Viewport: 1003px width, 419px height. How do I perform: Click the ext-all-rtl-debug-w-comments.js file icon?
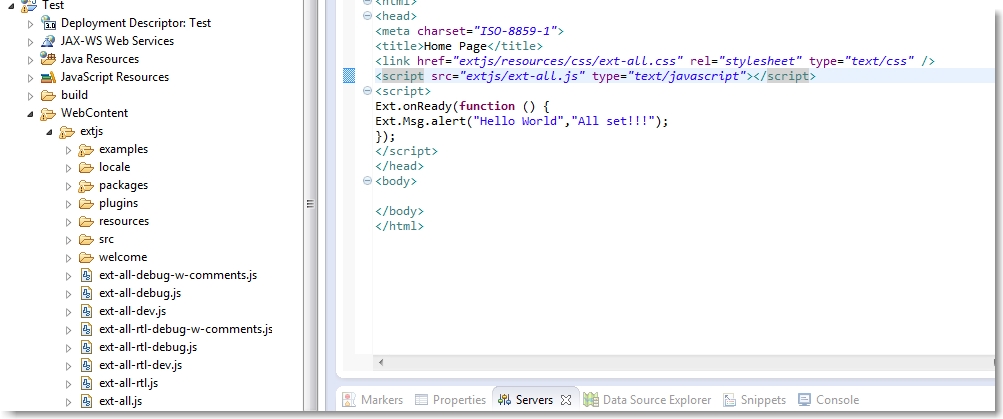coord(88,329)
